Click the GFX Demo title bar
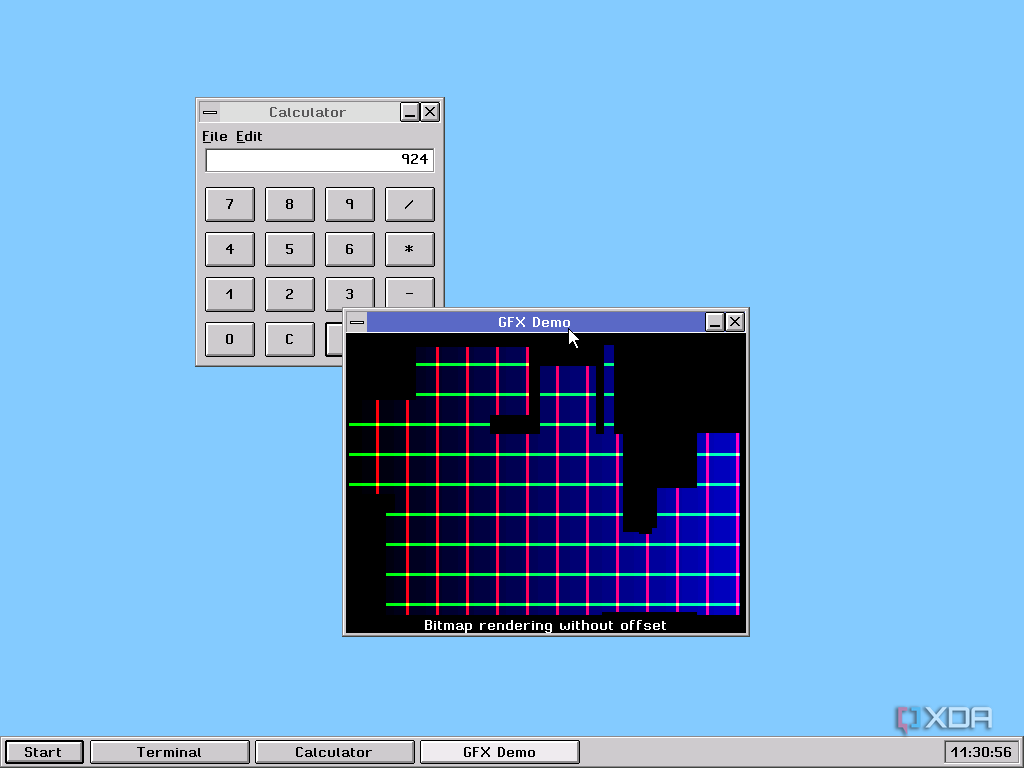This screenshot has height=768, width=1024. tap(536, 322)
